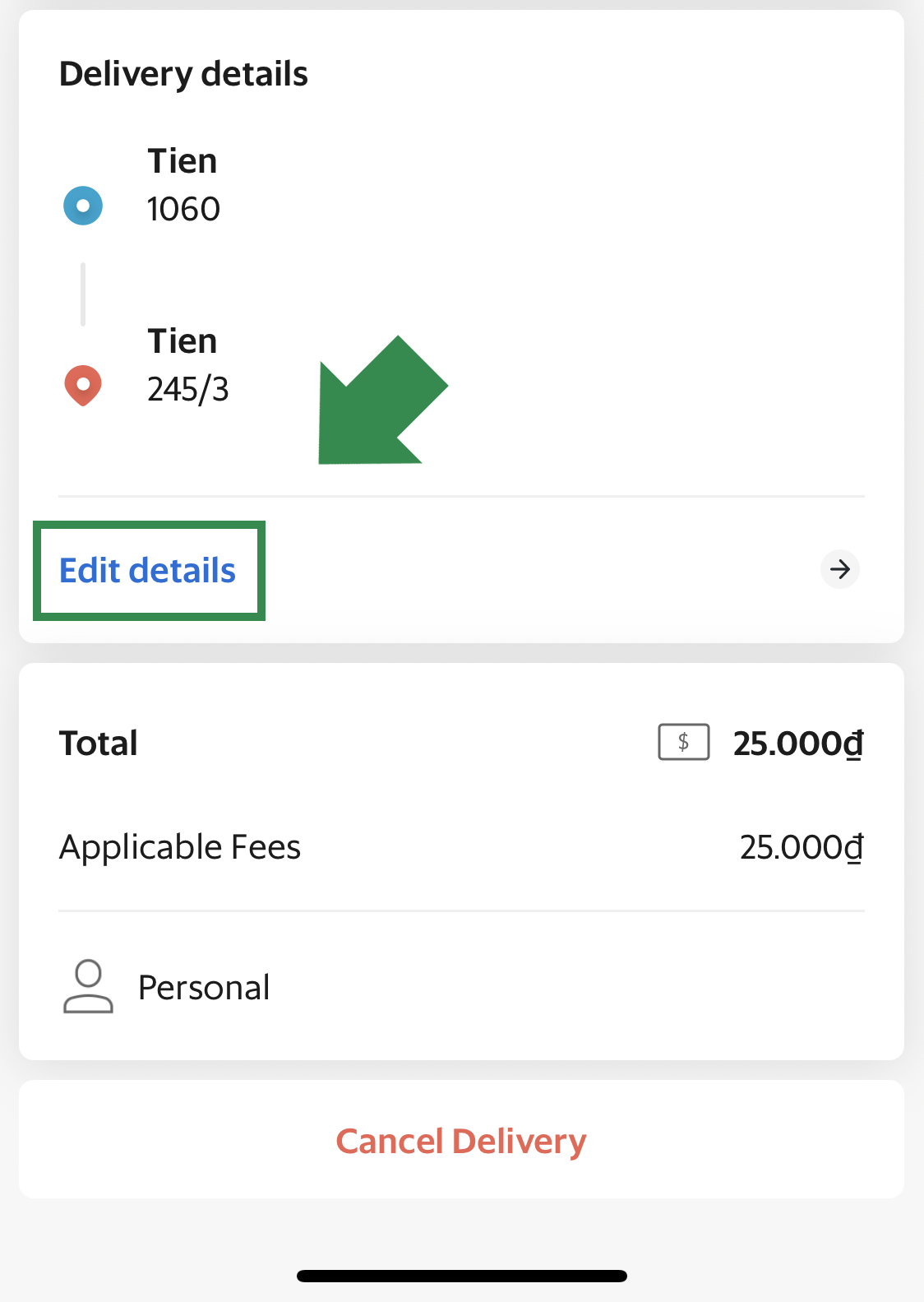
Task: Open Edit details link
Action: click(x=148, y=570)
